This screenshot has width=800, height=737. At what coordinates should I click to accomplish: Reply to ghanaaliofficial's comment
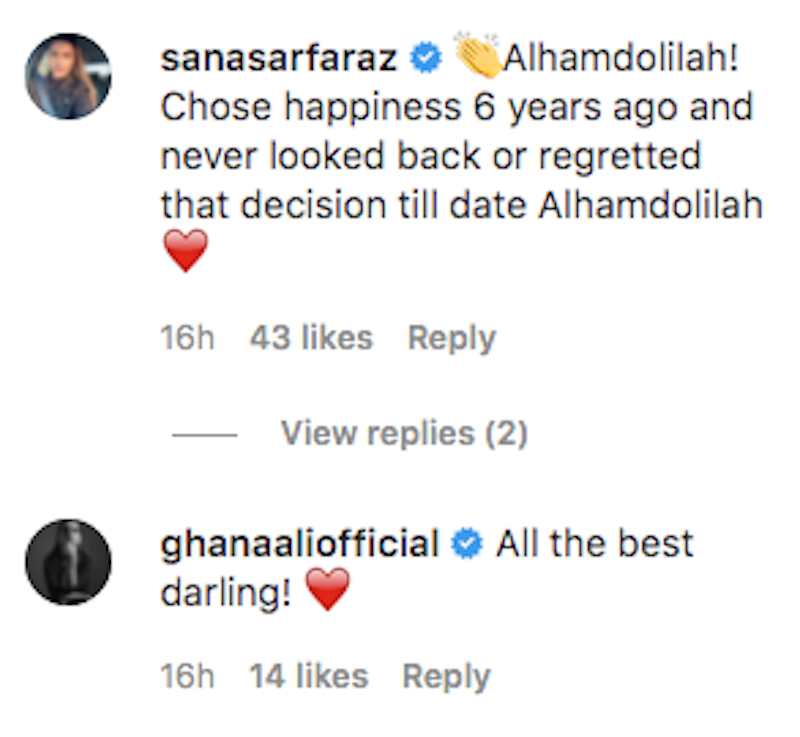[446, 677]
